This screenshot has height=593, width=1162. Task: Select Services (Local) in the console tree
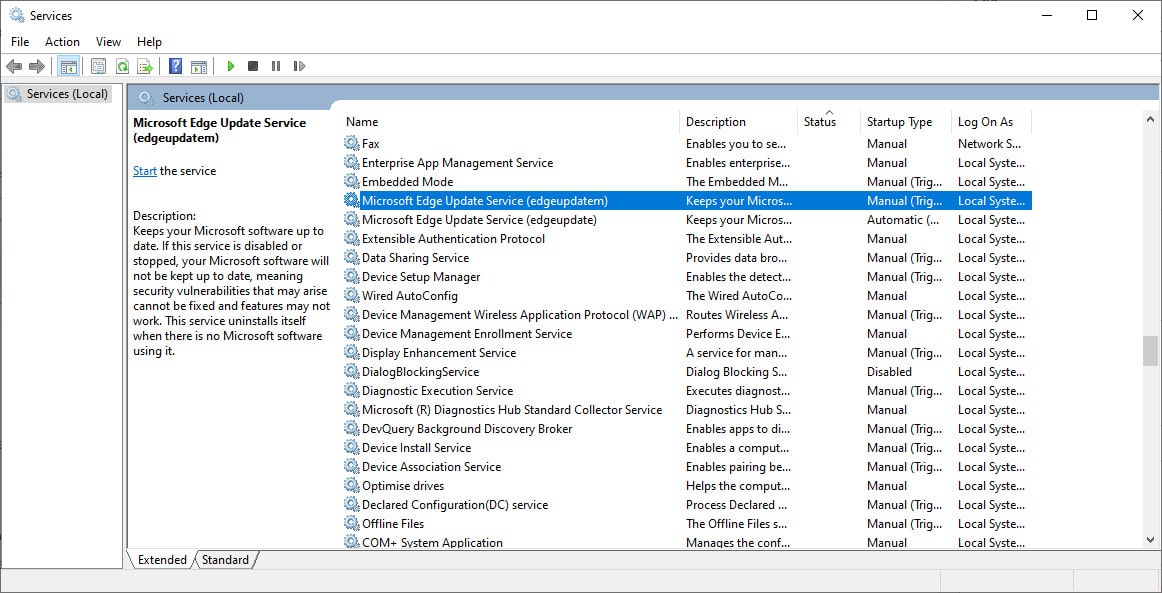(x=66, y=94)
